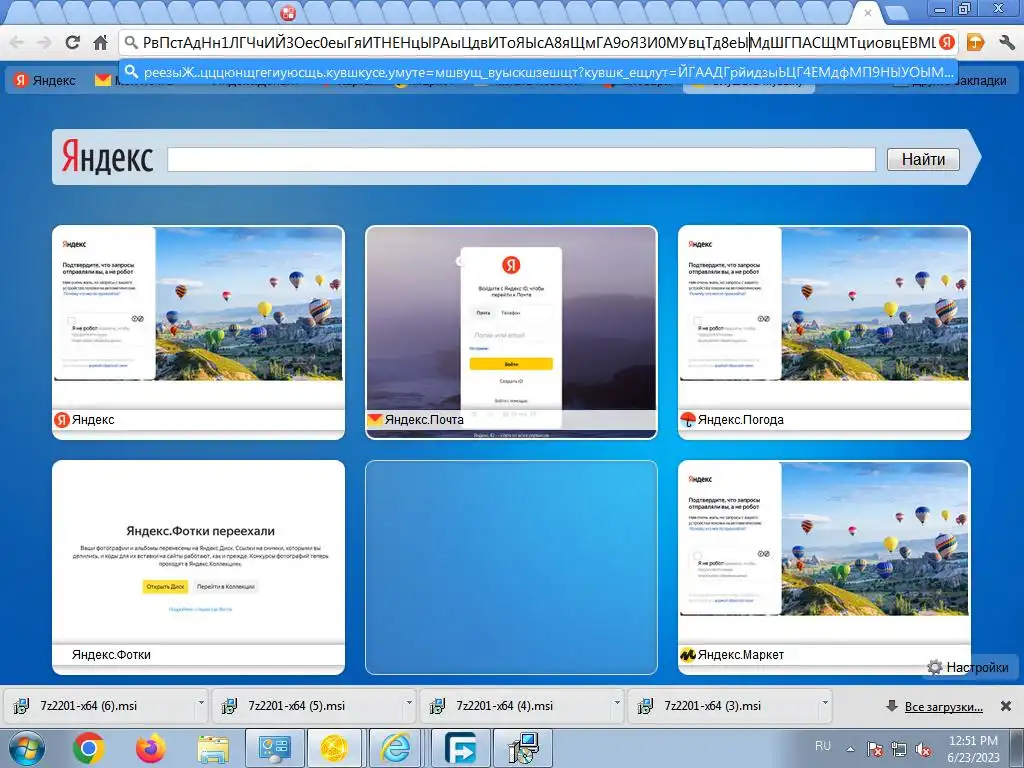The height and width of the screenshot is (768, 1024).
Task: Switch to the tab with red icon
Action: click(288, 12)
